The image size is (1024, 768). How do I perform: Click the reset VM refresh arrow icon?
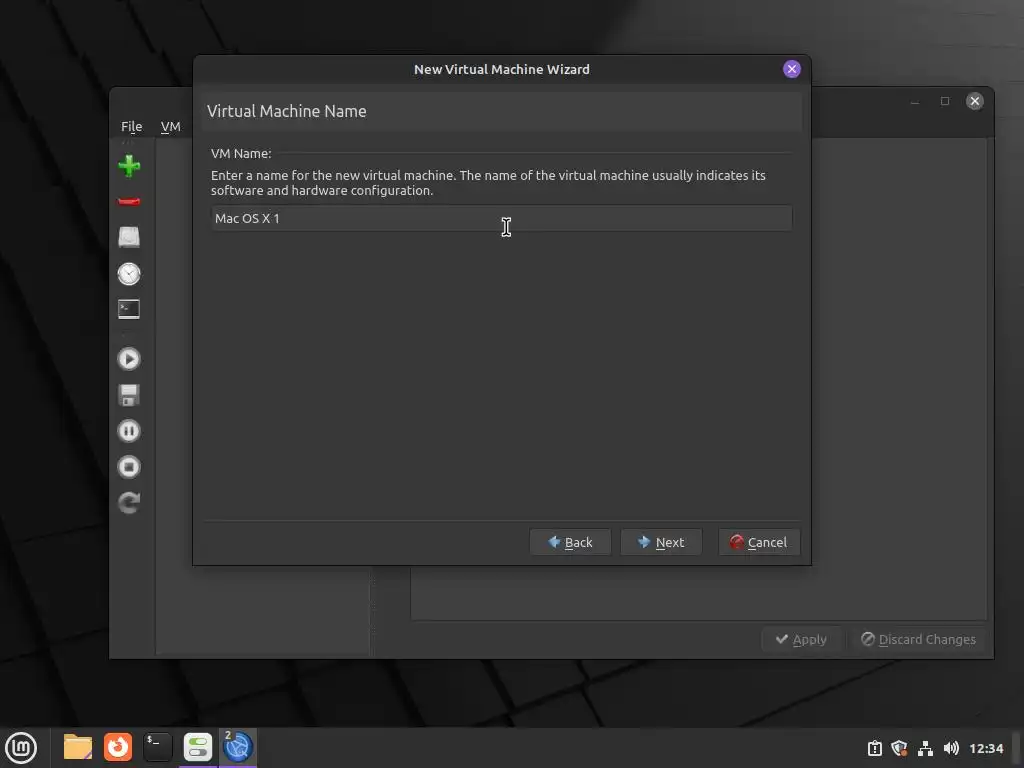(x=129, y=502)
